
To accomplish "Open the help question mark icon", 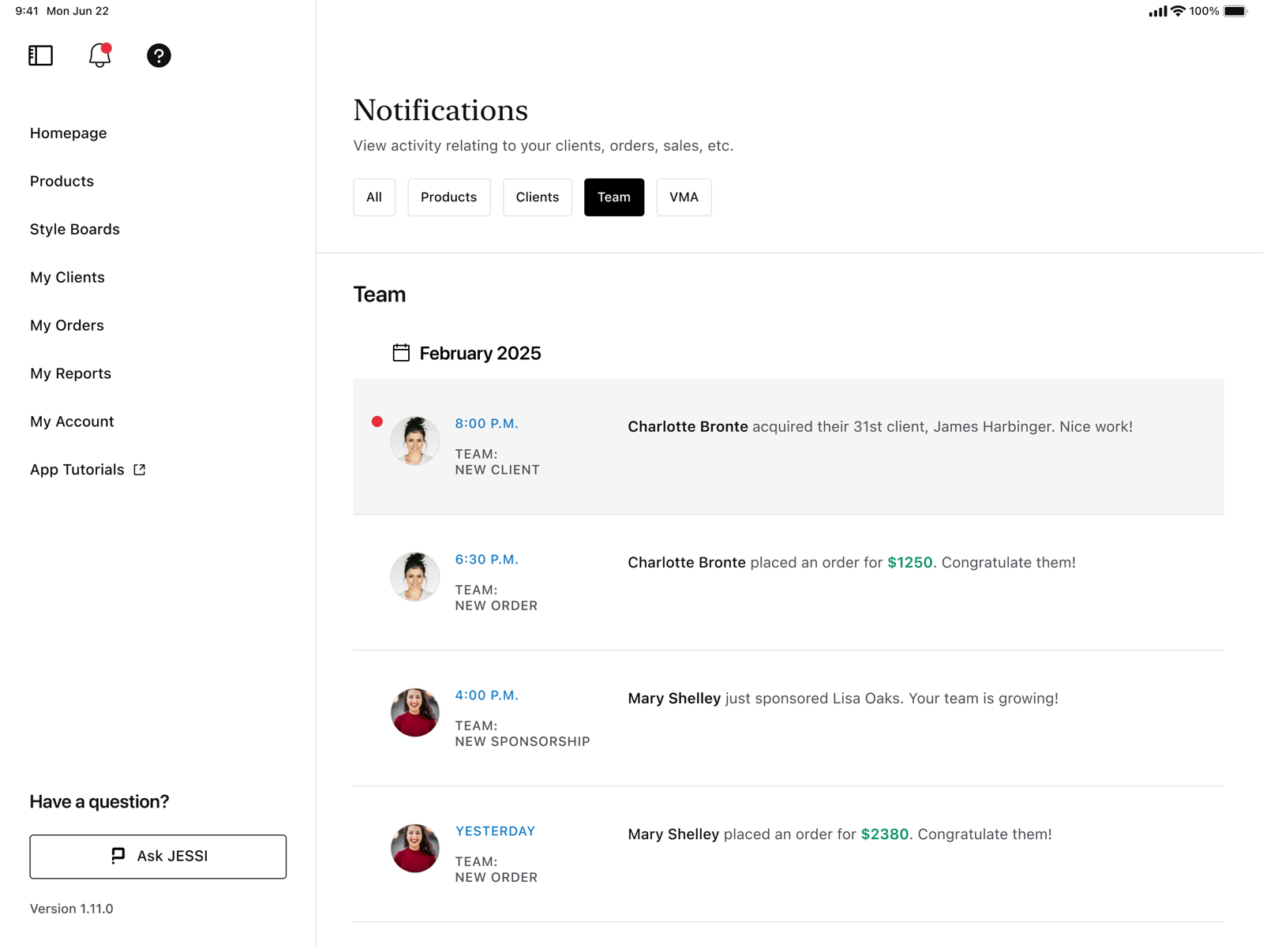I will pos(159,55).
